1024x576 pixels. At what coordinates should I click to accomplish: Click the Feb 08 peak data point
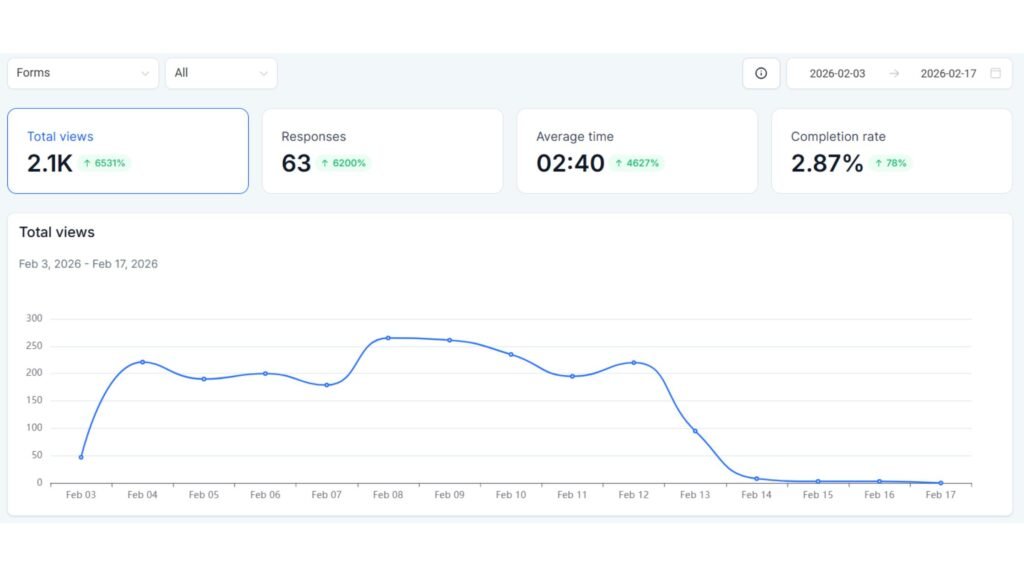tap(388, 338)
